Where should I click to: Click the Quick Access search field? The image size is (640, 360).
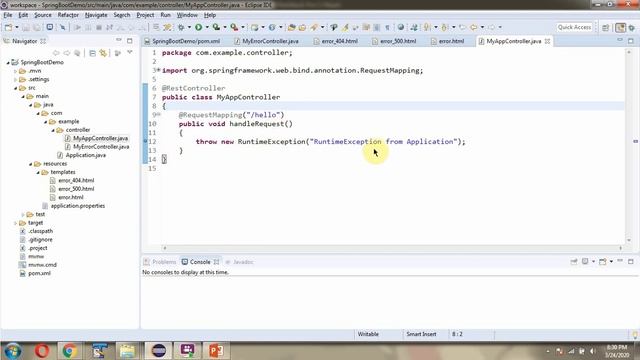574,27
